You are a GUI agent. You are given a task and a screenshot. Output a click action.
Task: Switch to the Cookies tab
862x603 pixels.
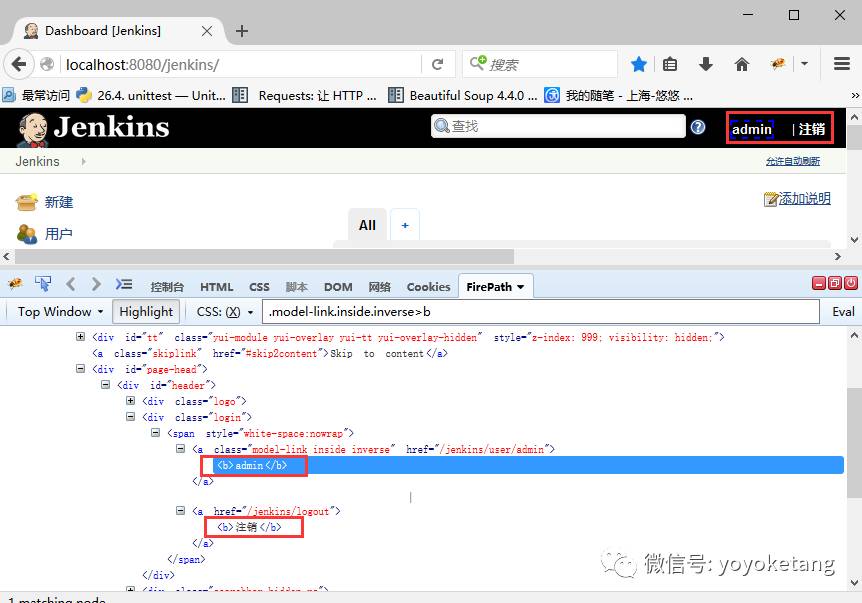click(x=428, y=287)
